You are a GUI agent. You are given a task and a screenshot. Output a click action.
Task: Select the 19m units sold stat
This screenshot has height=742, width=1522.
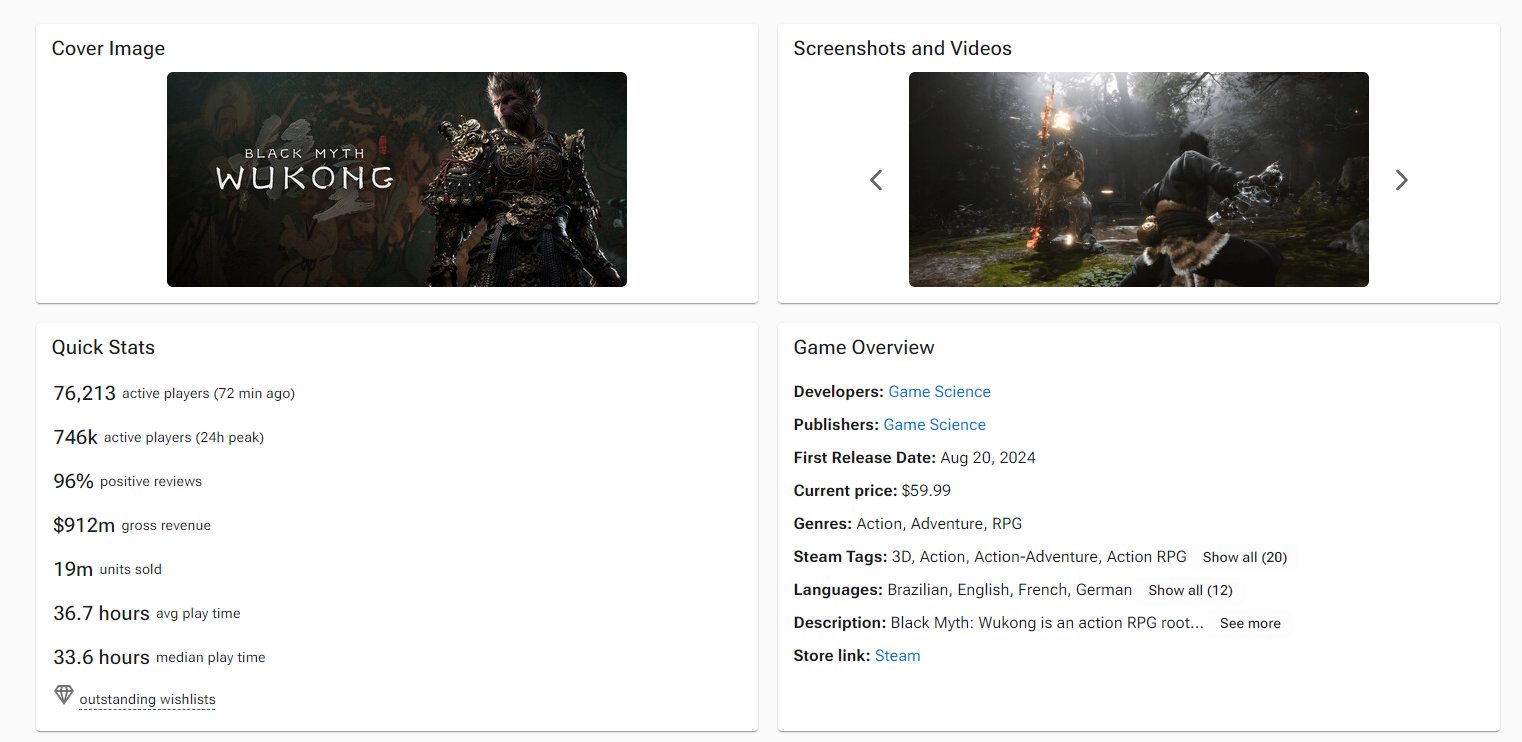tap(107, 569)
